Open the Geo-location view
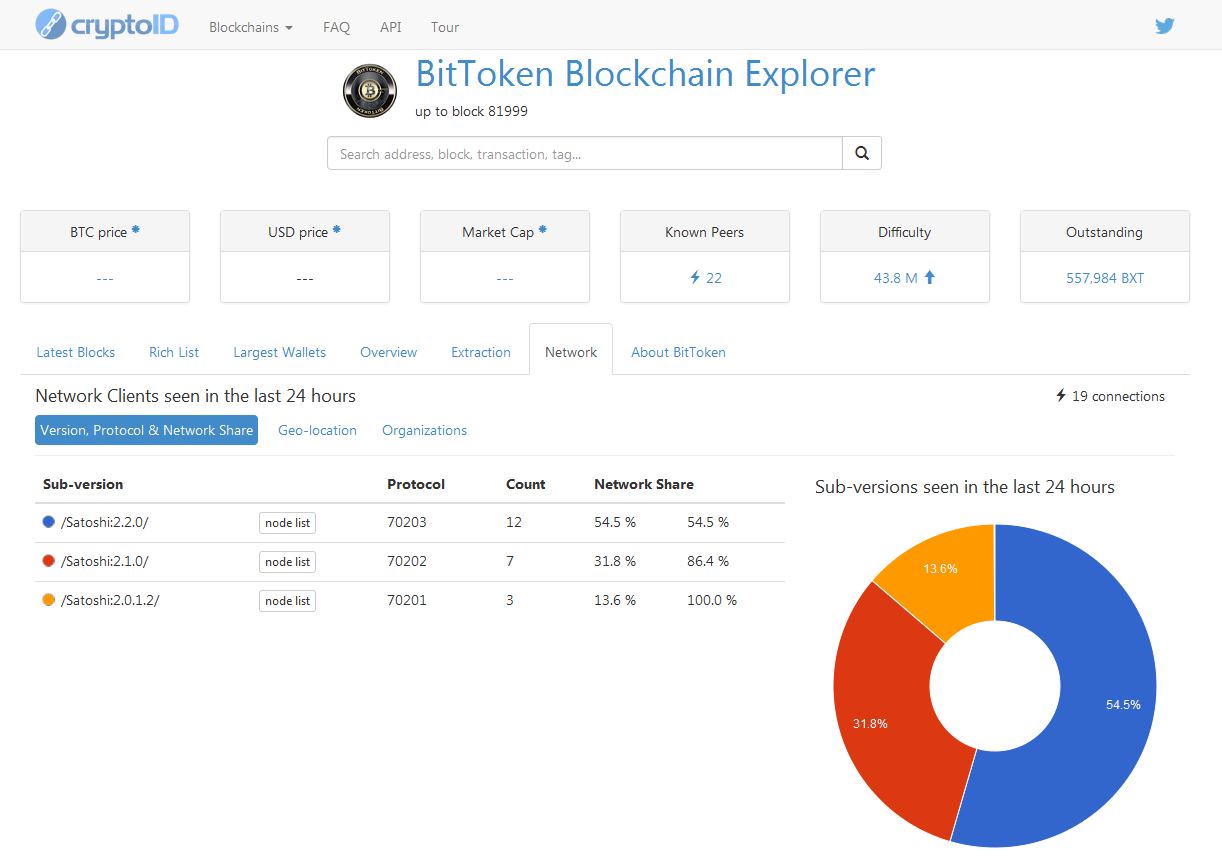 tap(318, 430)
